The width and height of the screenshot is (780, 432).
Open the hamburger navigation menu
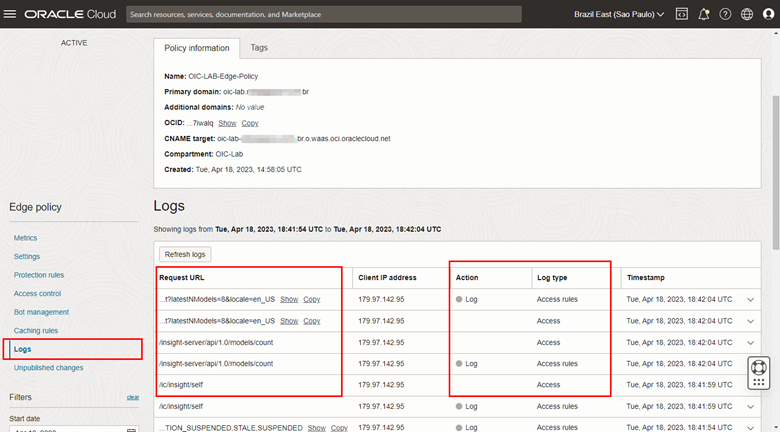(9, 14)
